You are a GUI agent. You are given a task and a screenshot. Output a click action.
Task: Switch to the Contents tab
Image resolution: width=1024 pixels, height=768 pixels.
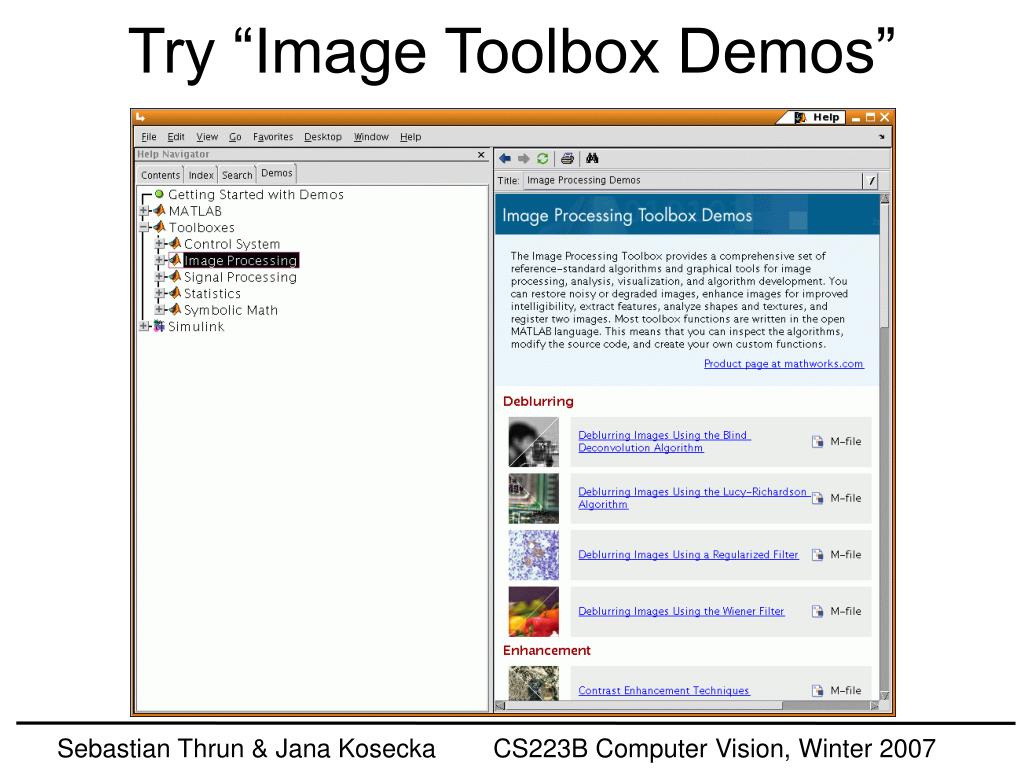pos(160,175)
